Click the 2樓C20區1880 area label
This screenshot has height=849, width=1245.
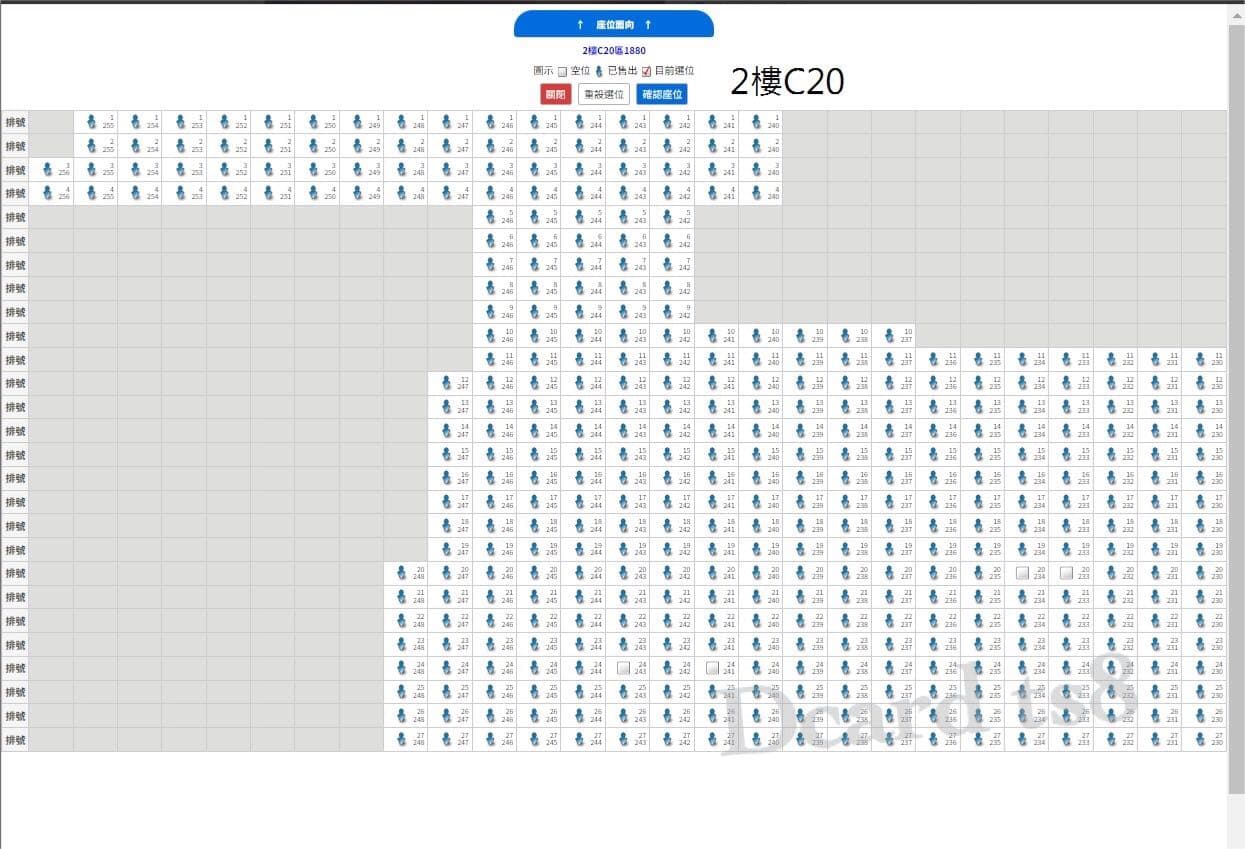coord(614,50)
